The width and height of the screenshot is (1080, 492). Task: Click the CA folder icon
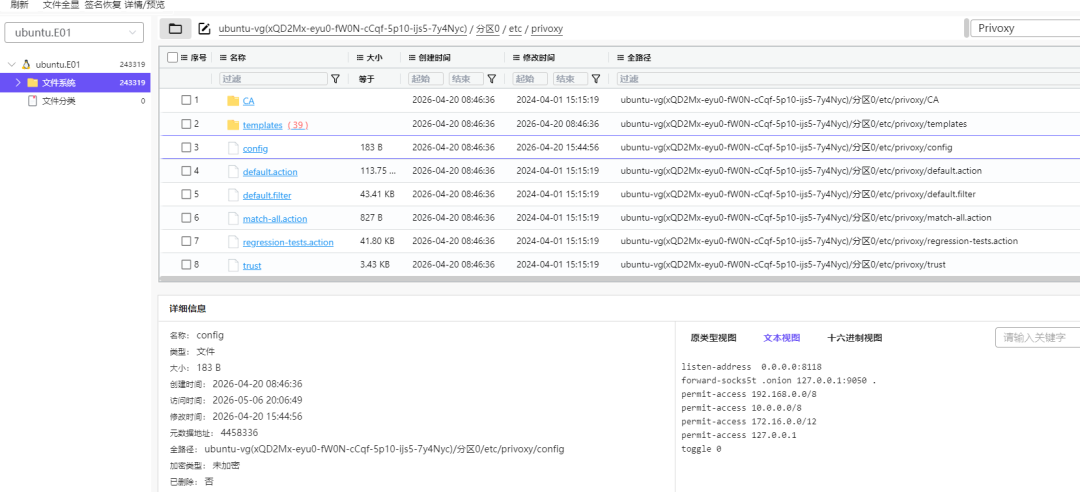[233, 101]
